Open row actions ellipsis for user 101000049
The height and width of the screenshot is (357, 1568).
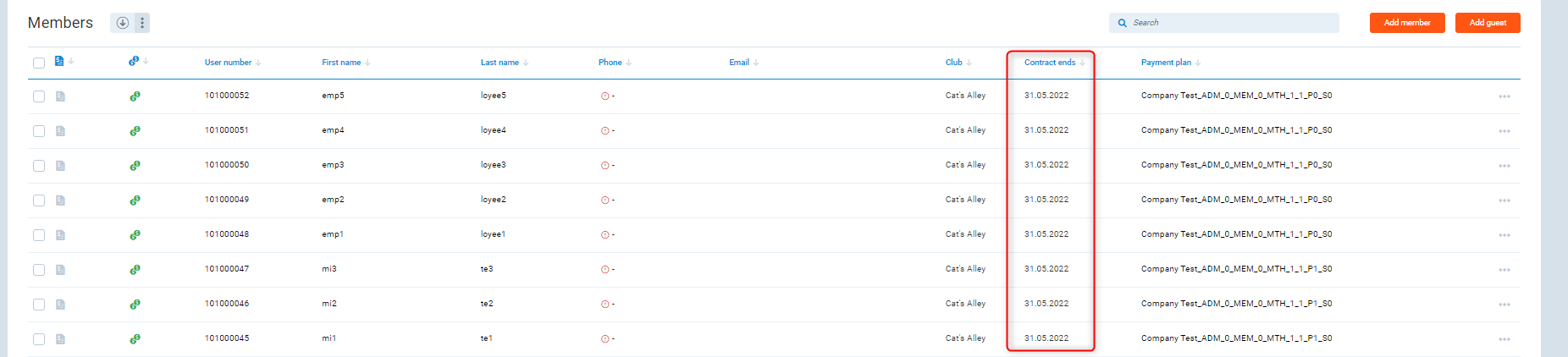pyautogui.click(x=1504, y=200)
